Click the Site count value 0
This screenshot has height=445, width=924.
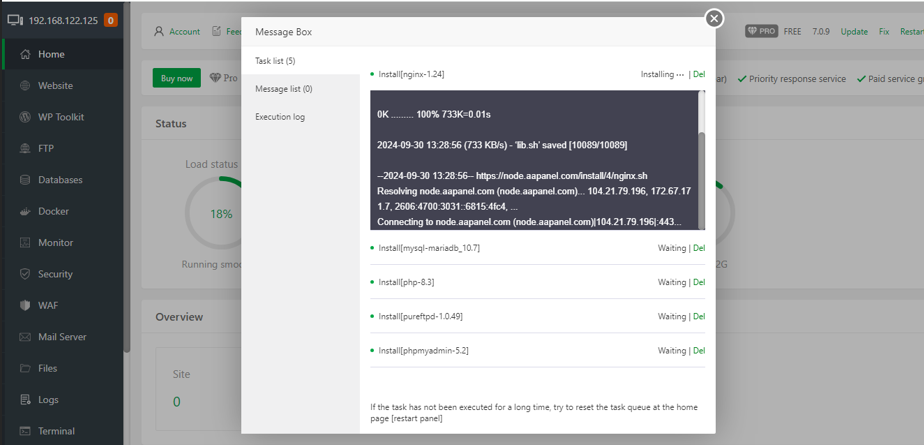(176, 402)
